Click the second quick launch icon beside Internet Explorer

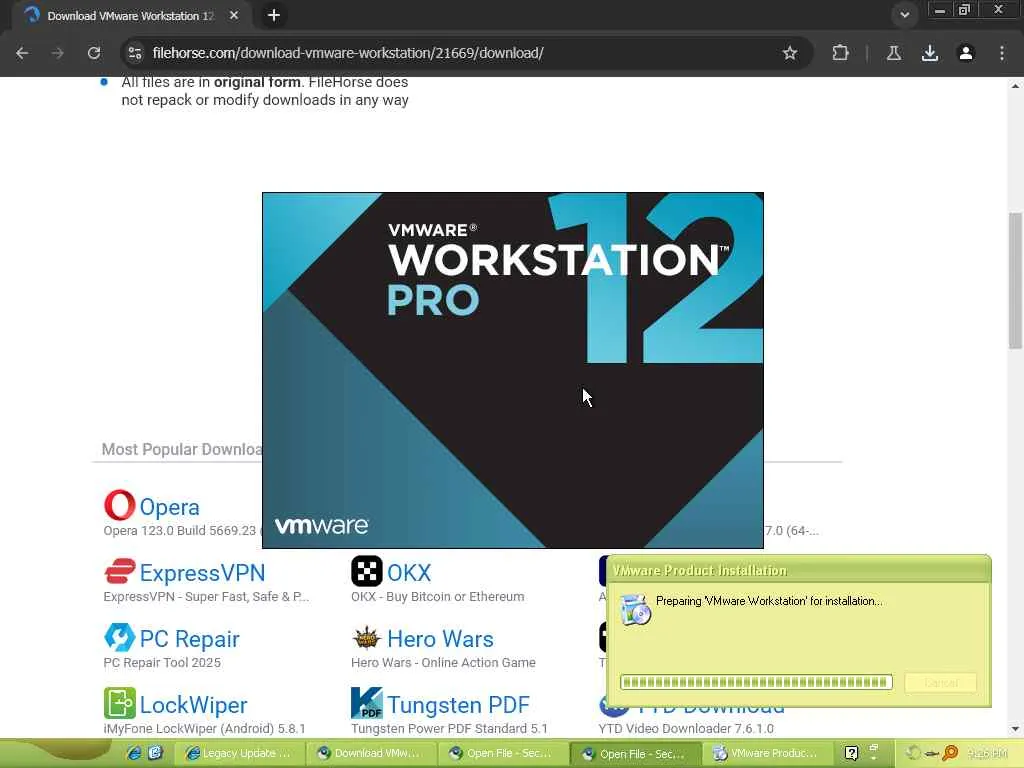[155, 753]
